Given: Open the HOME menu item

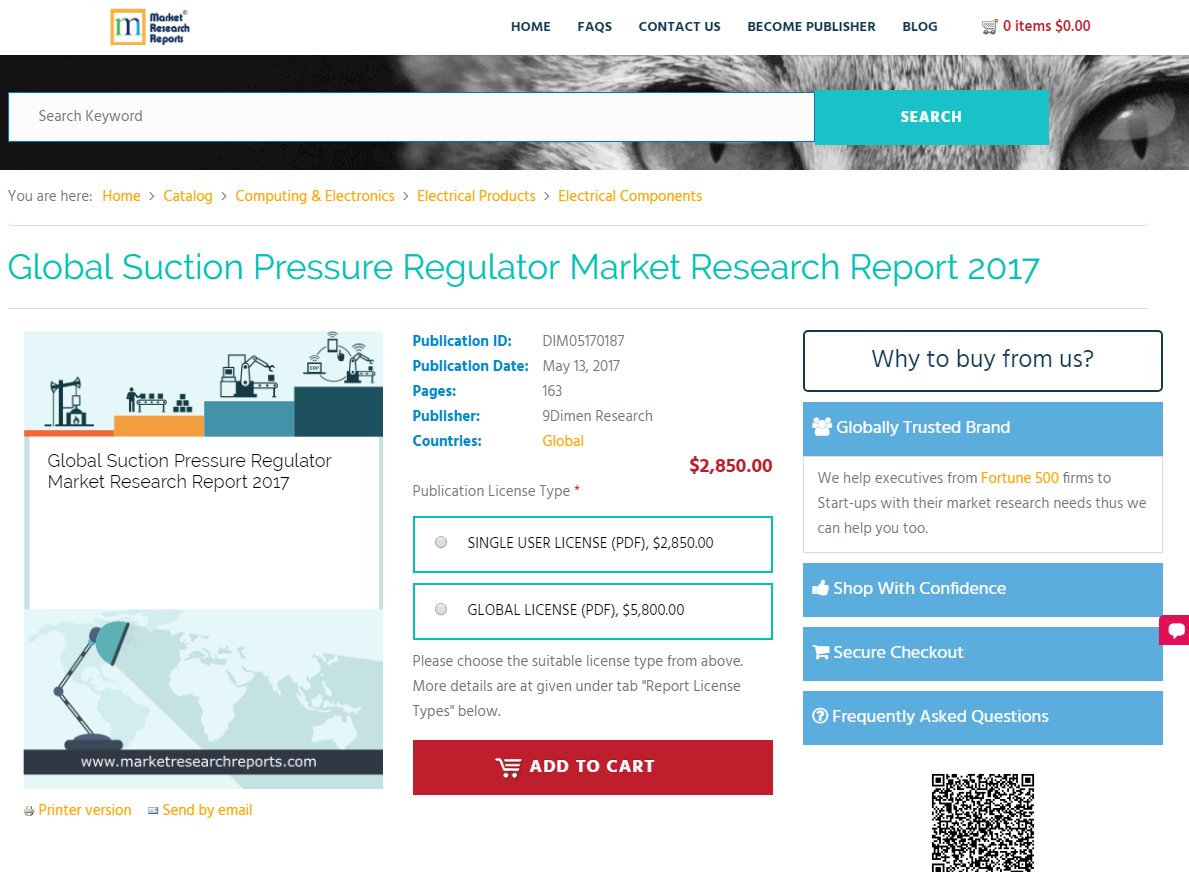Looking at the screenshot, I should tap(531, 27).
